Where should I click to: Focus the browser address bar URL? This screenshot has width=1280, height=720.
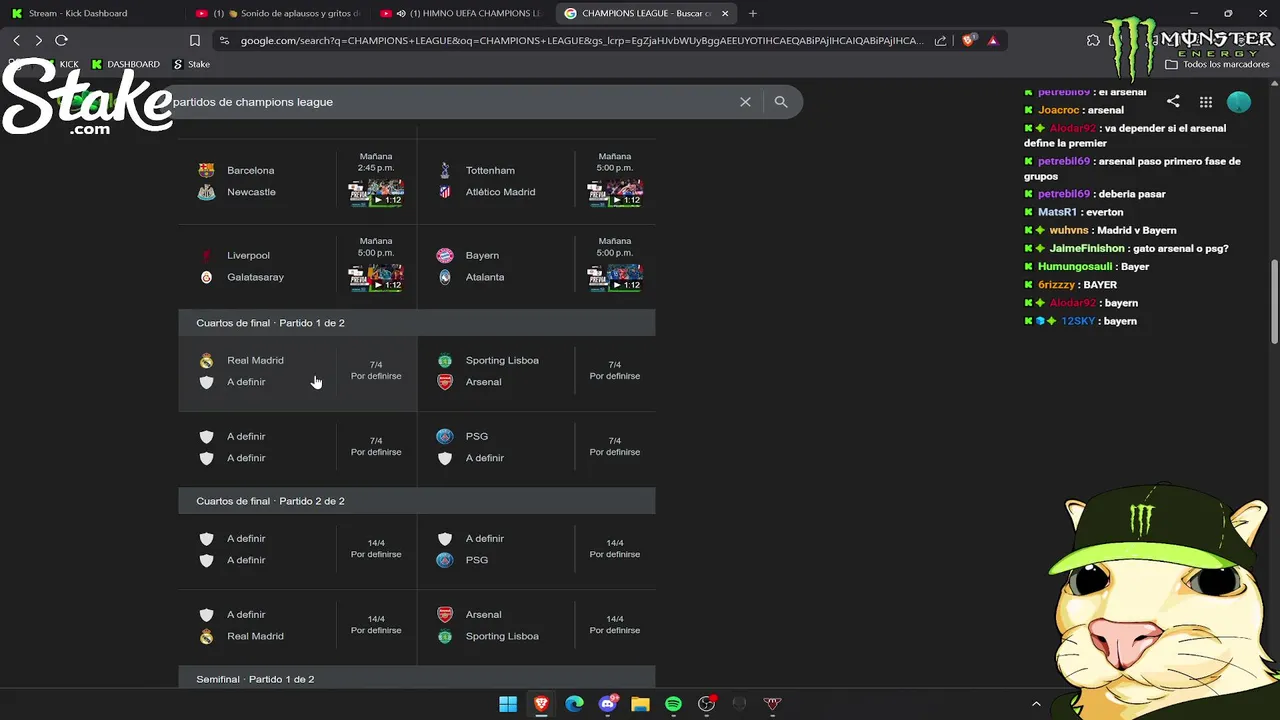tap(580, 41)
